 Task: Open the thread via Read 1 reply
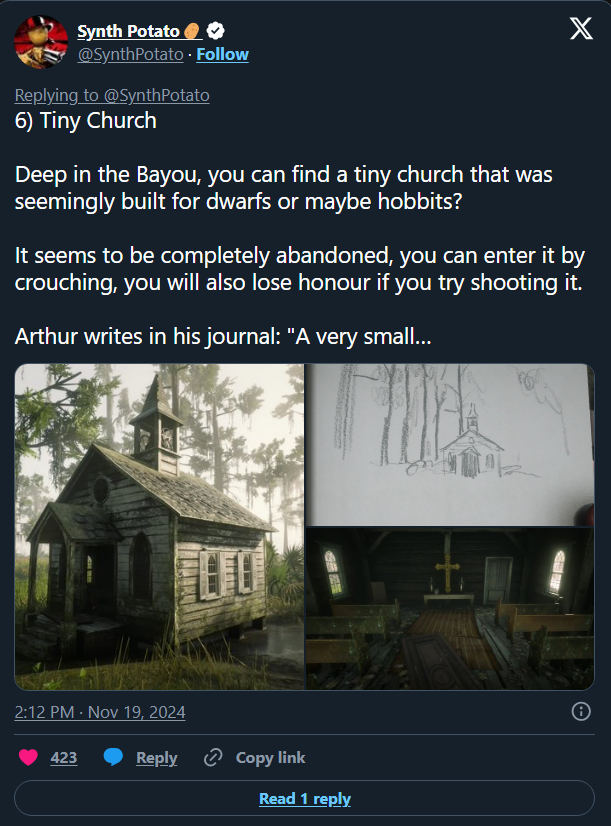coord(305,798)
